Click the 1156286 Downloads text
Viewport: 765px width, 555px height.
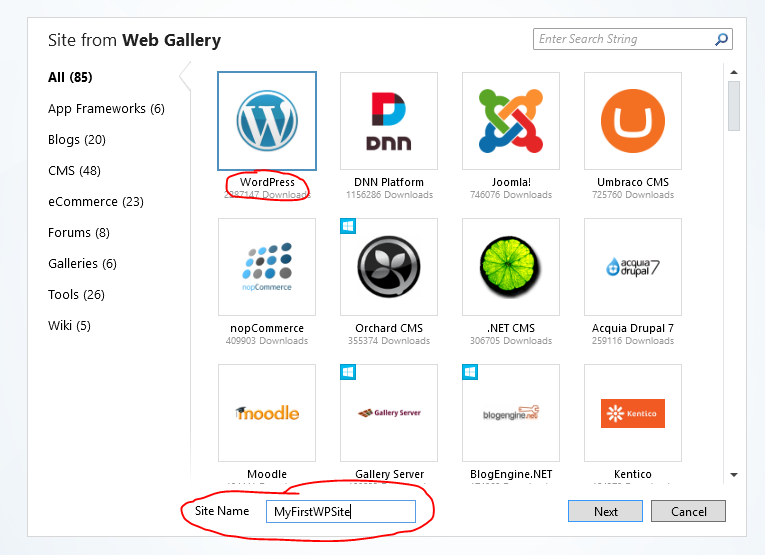389,195
